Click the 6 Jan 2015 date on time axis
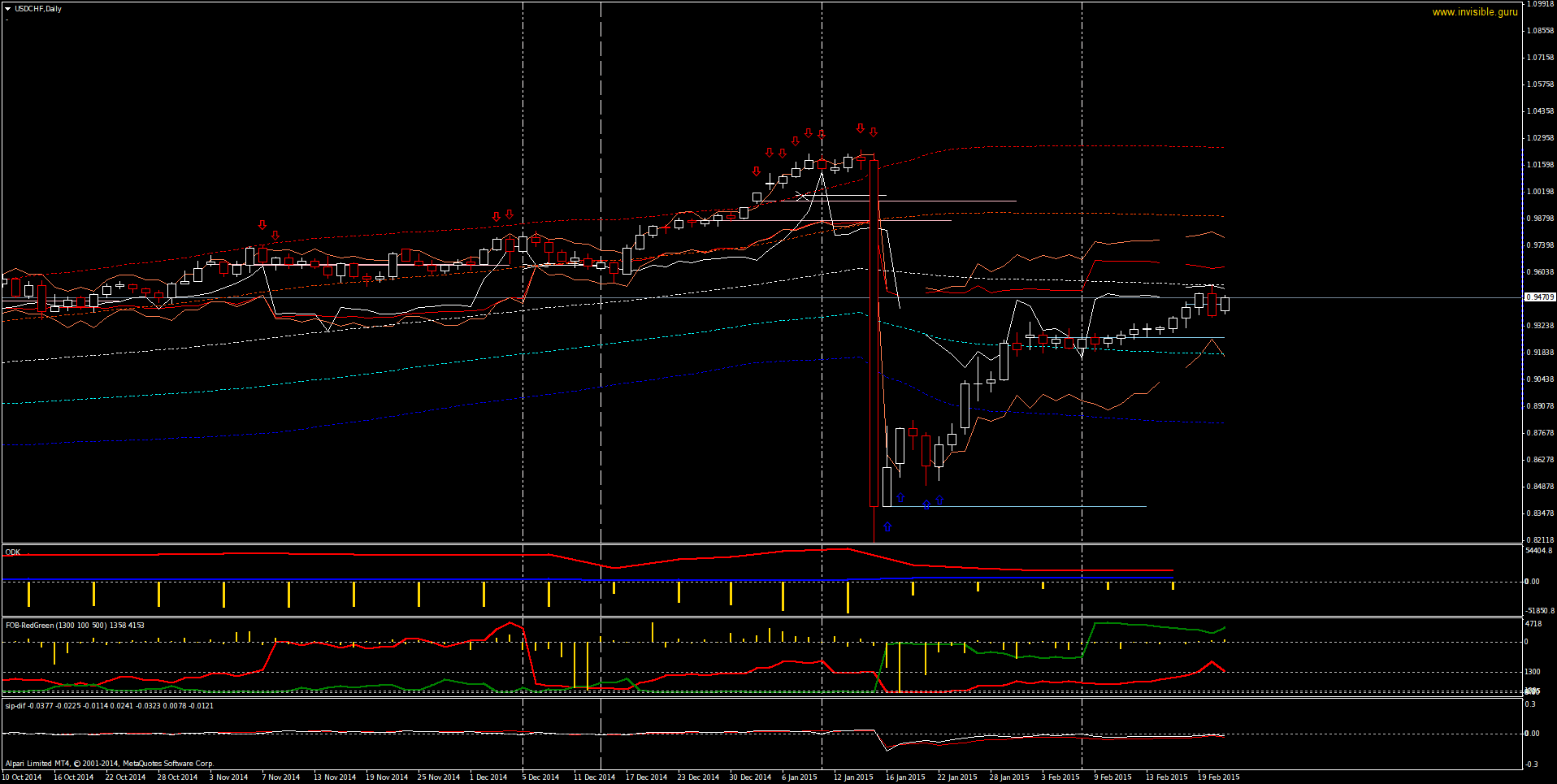 tap(800, 778)
